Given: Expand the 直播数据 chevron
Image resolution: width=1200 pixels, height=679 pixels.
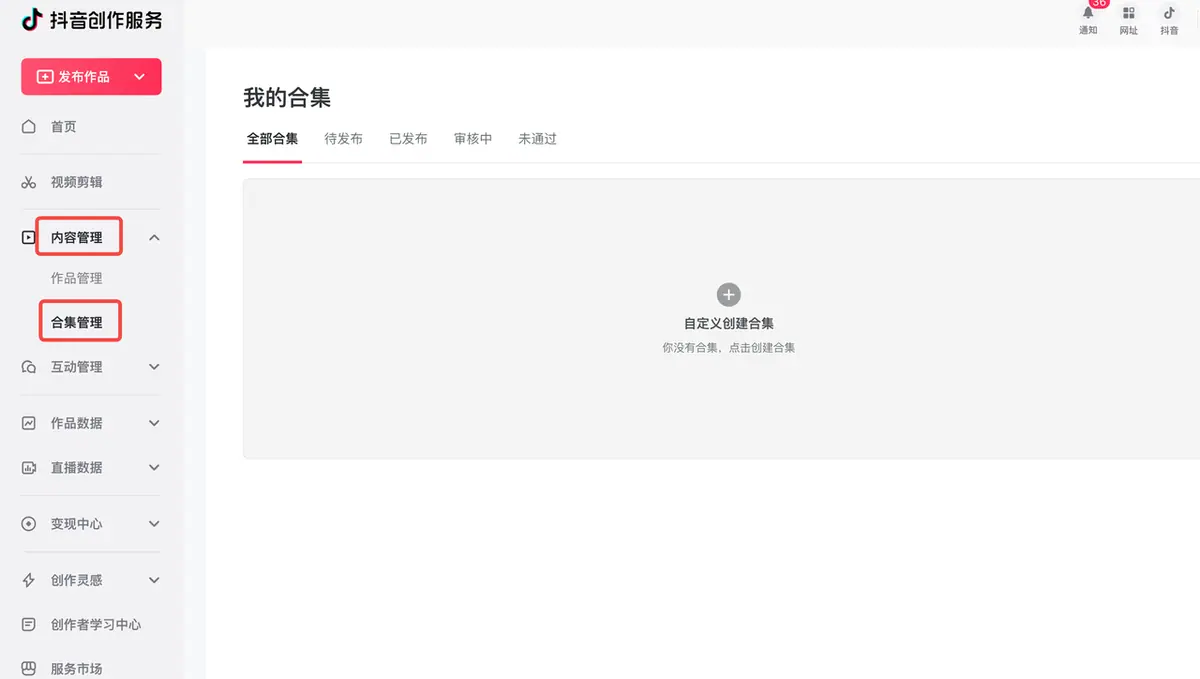Looking at the screenshot, I should 154,467.
